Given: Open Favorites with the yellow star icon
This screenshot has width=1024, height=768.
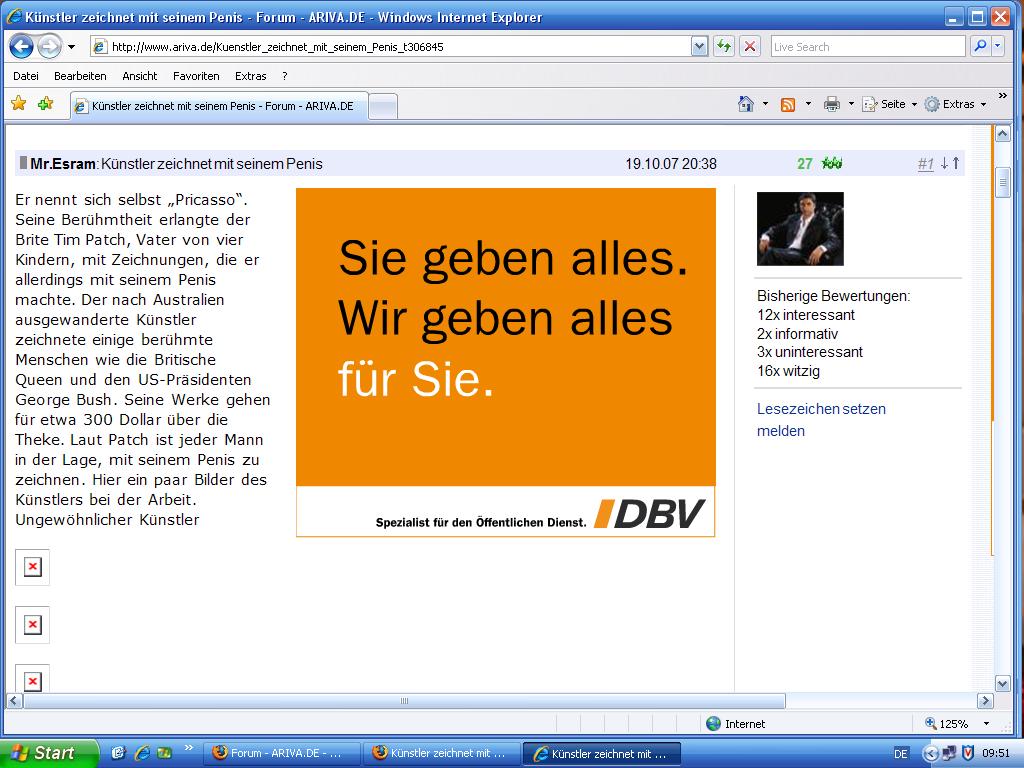Looking at the screenshot, I should click(18, 102).
